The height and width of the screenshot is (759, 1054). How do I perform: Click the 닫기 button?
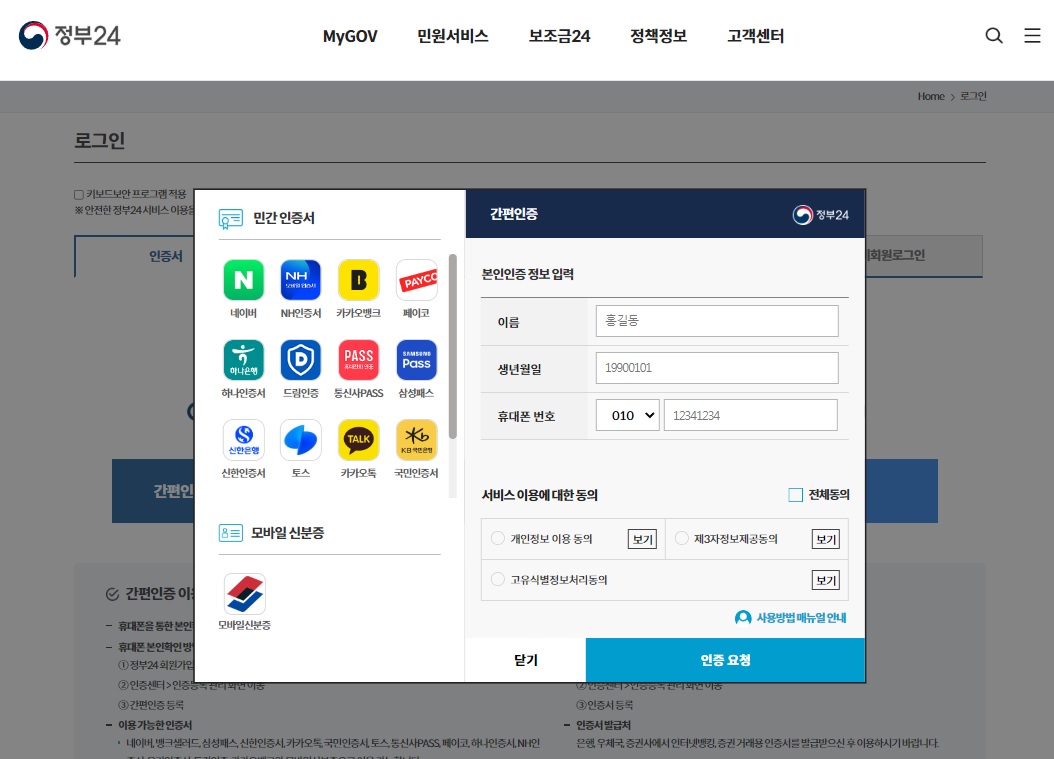click(526, 660)
